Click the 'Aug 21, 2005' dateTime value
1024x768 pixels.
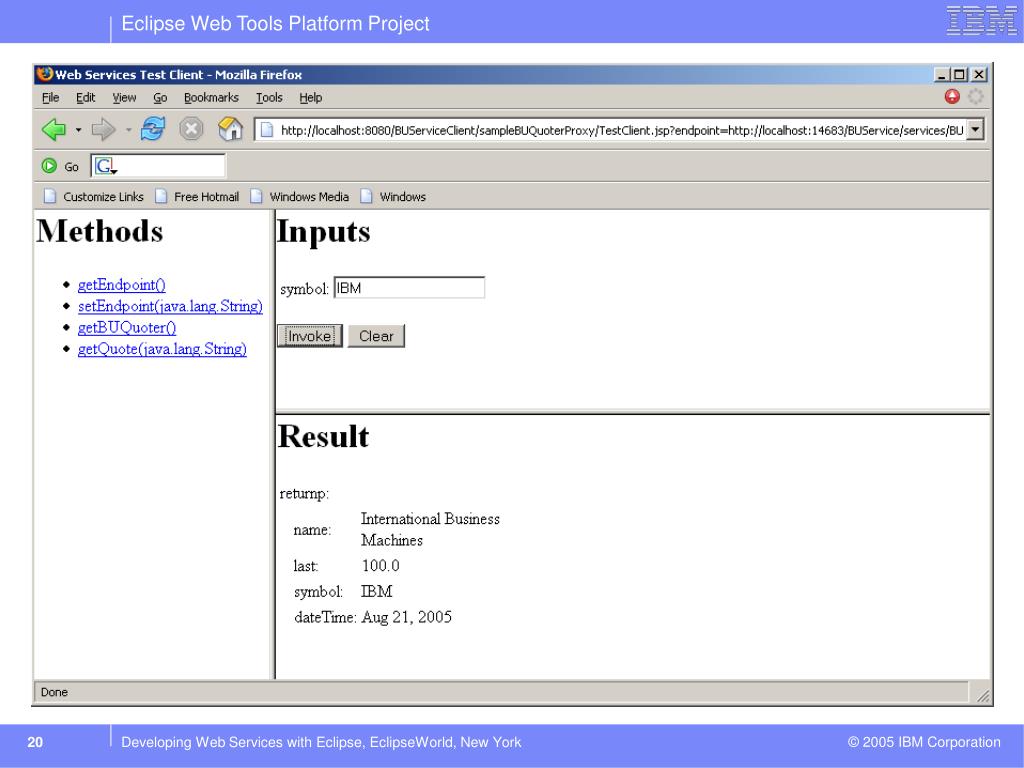(x=406, y=617)
